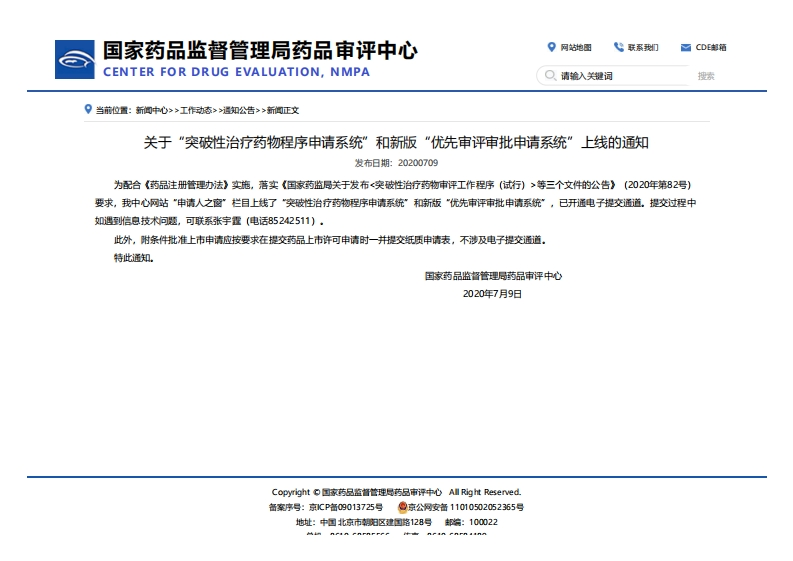Click the CDE fish logo icon
The width and height of the screenshot is (793, 561).
[74, 59]
